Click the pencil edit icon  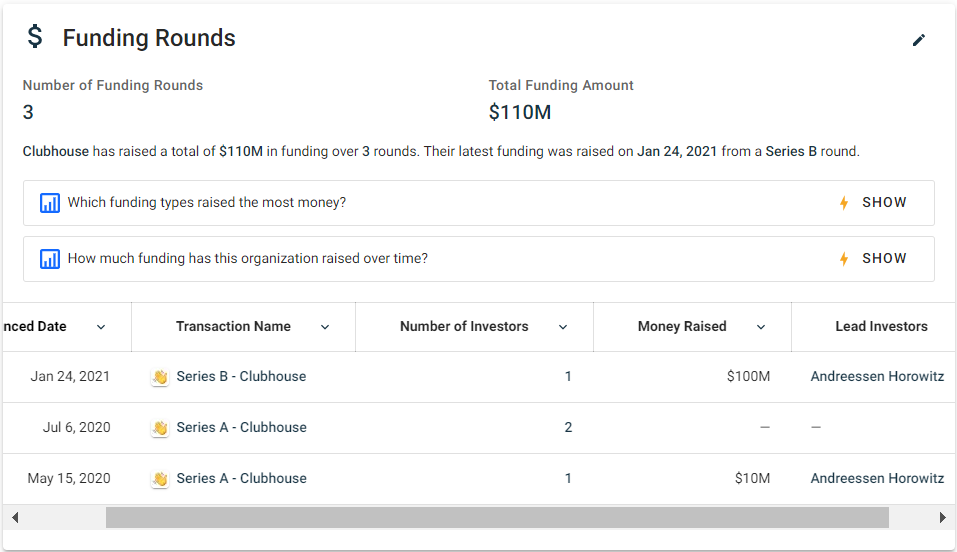pos(919,40)
